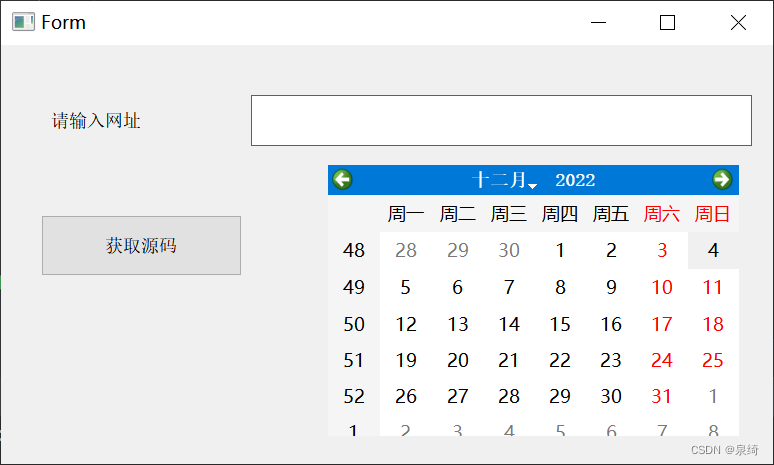Click the 周五 weekday header
Image resolution: width=774 pixels, height=465 pixels.
[611, 214]
